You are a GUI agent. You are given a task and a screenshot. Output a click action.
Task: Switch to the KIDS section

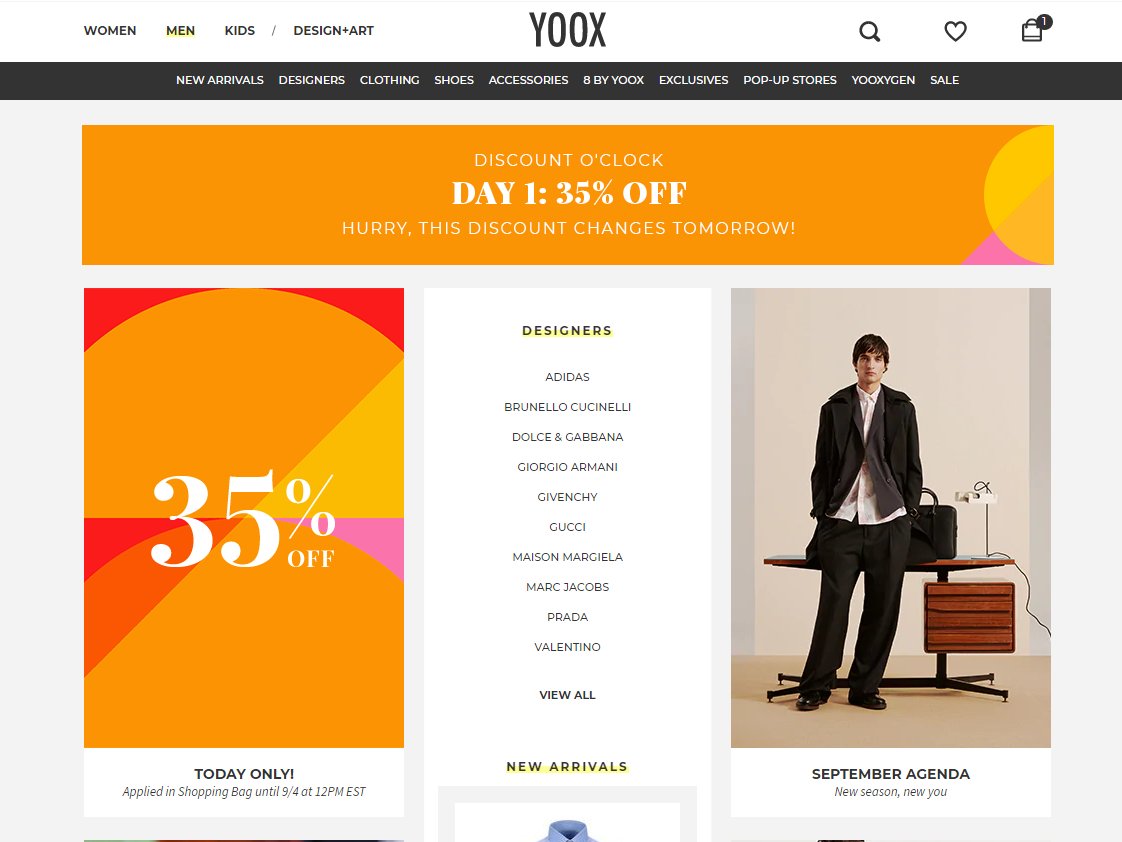coord(240,31)
